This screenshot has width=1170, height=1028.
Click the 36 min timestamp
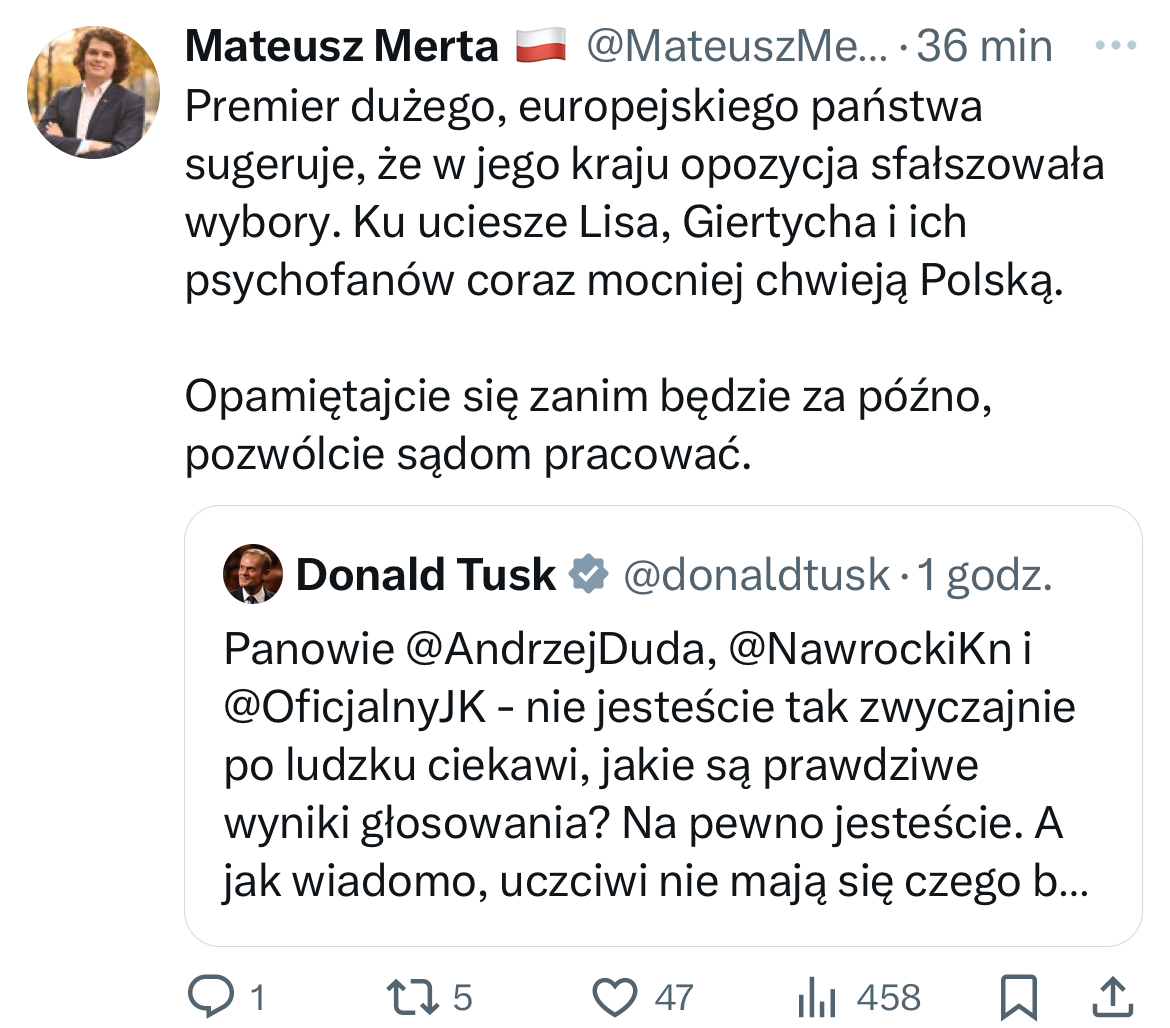(x=985, y=47)
